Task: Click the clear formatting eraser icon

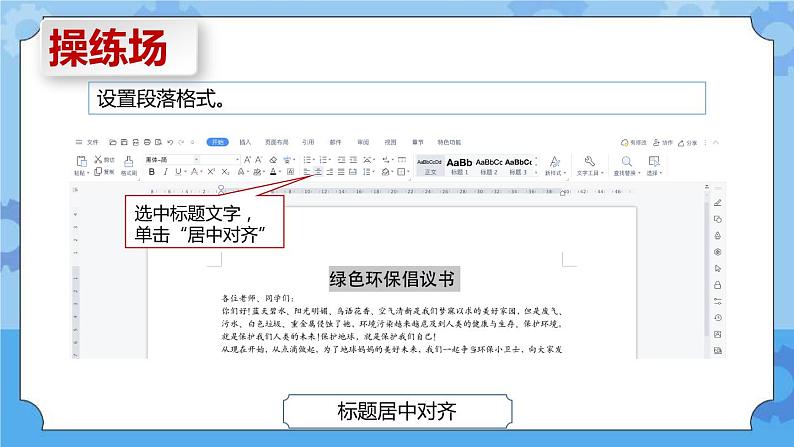Action: click(x=273, y=160)
